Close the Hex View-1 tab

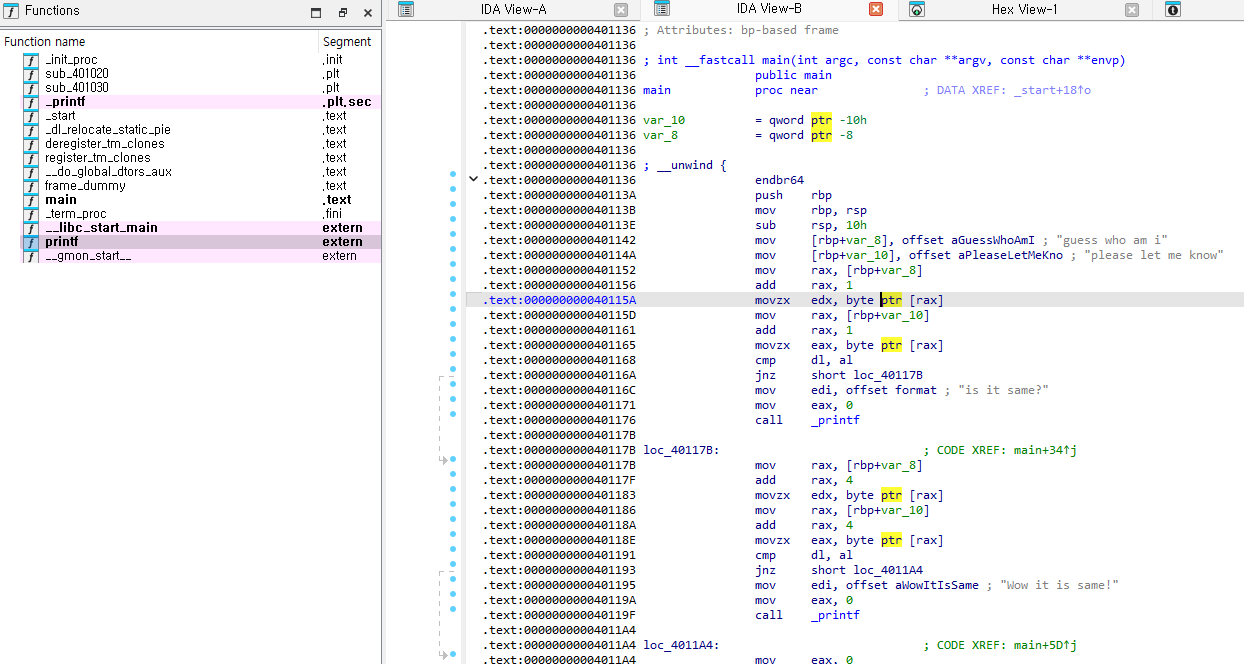[x=1132, y=10]
